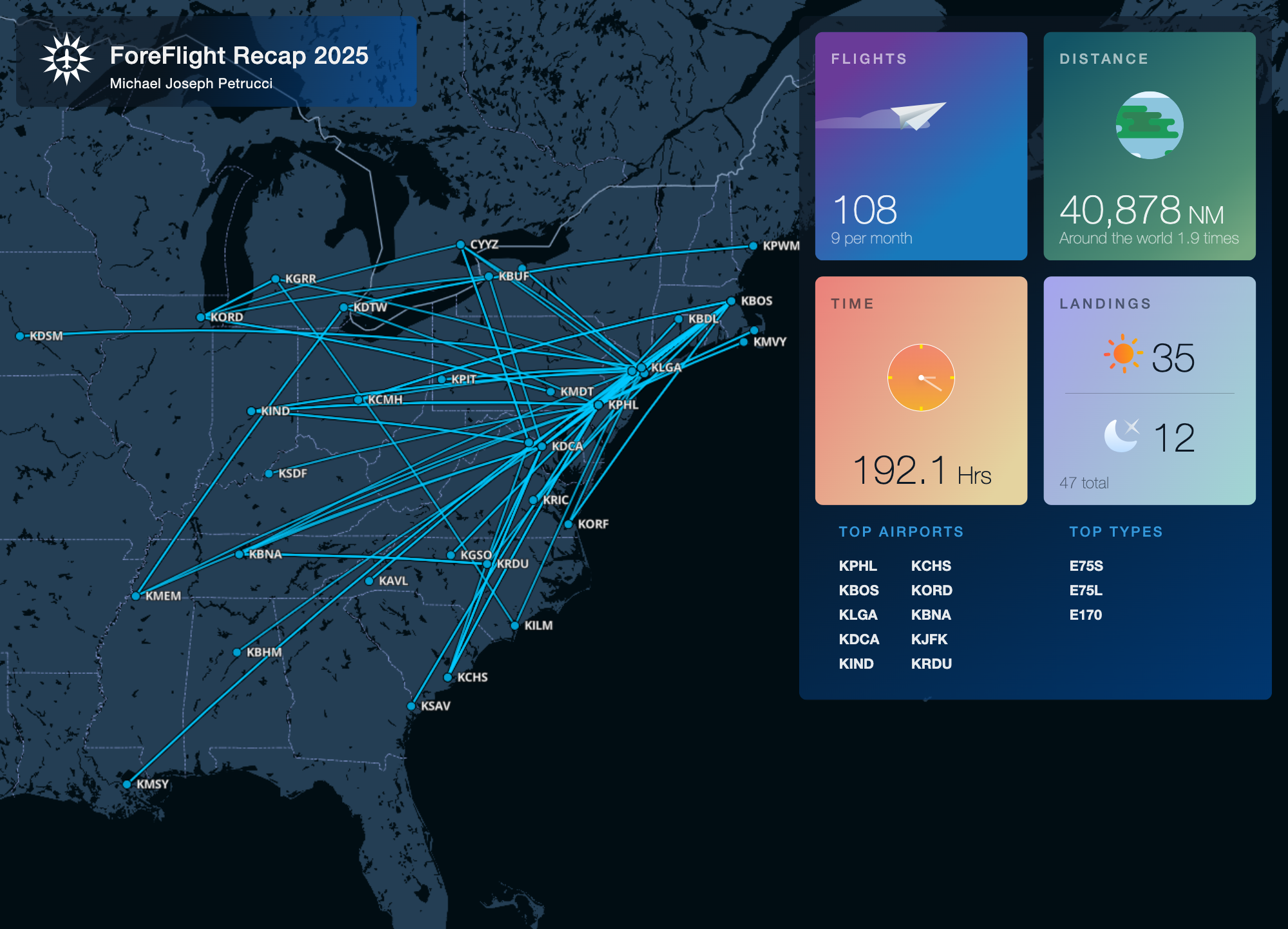The image size is (1288, 929).
Task: Click KBOS in Top Airports list
Action: pos(858,590)
